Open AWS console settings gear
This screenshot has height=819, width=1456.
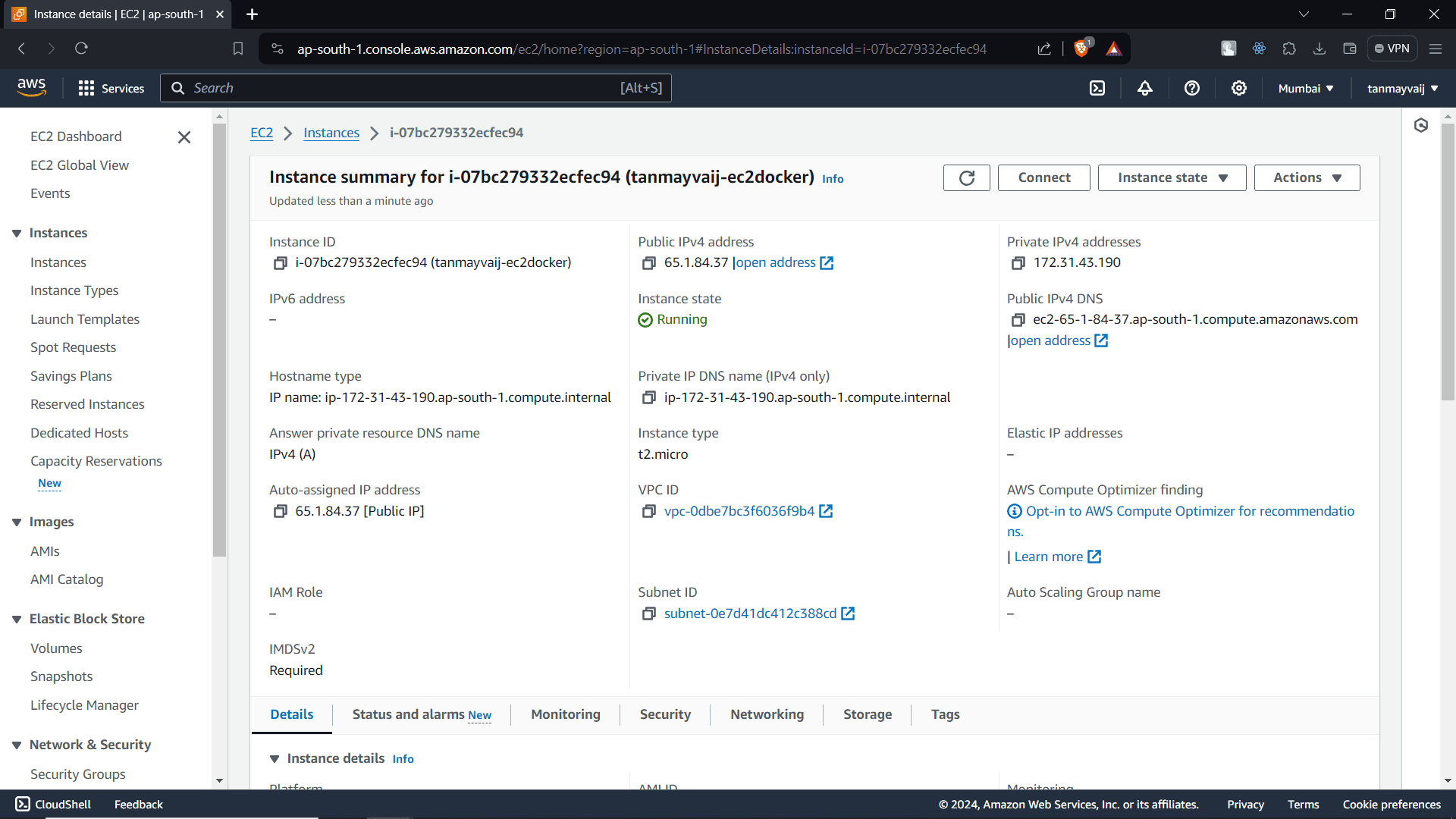(x=1238, y=88)
